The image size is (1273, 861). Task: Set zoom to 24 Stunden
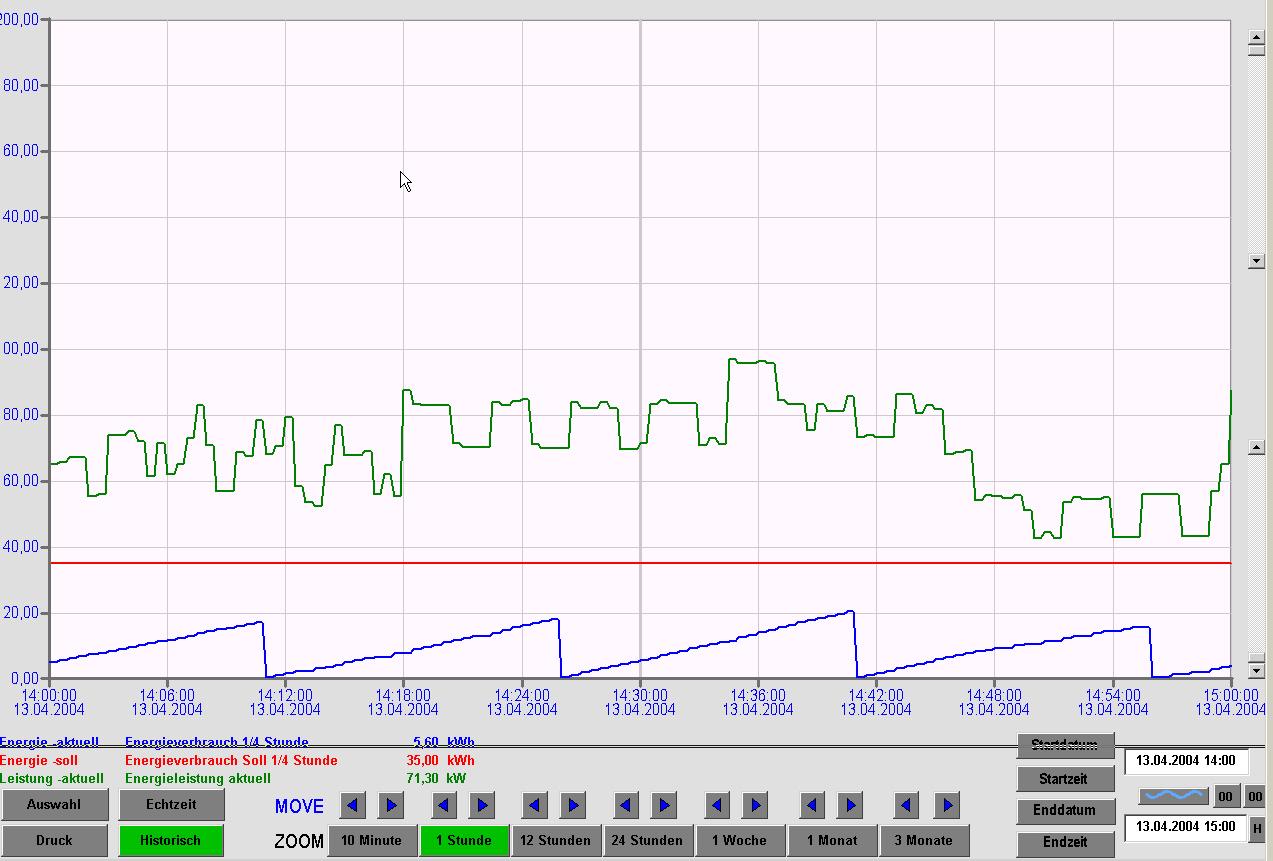click(x=647, y=840)
